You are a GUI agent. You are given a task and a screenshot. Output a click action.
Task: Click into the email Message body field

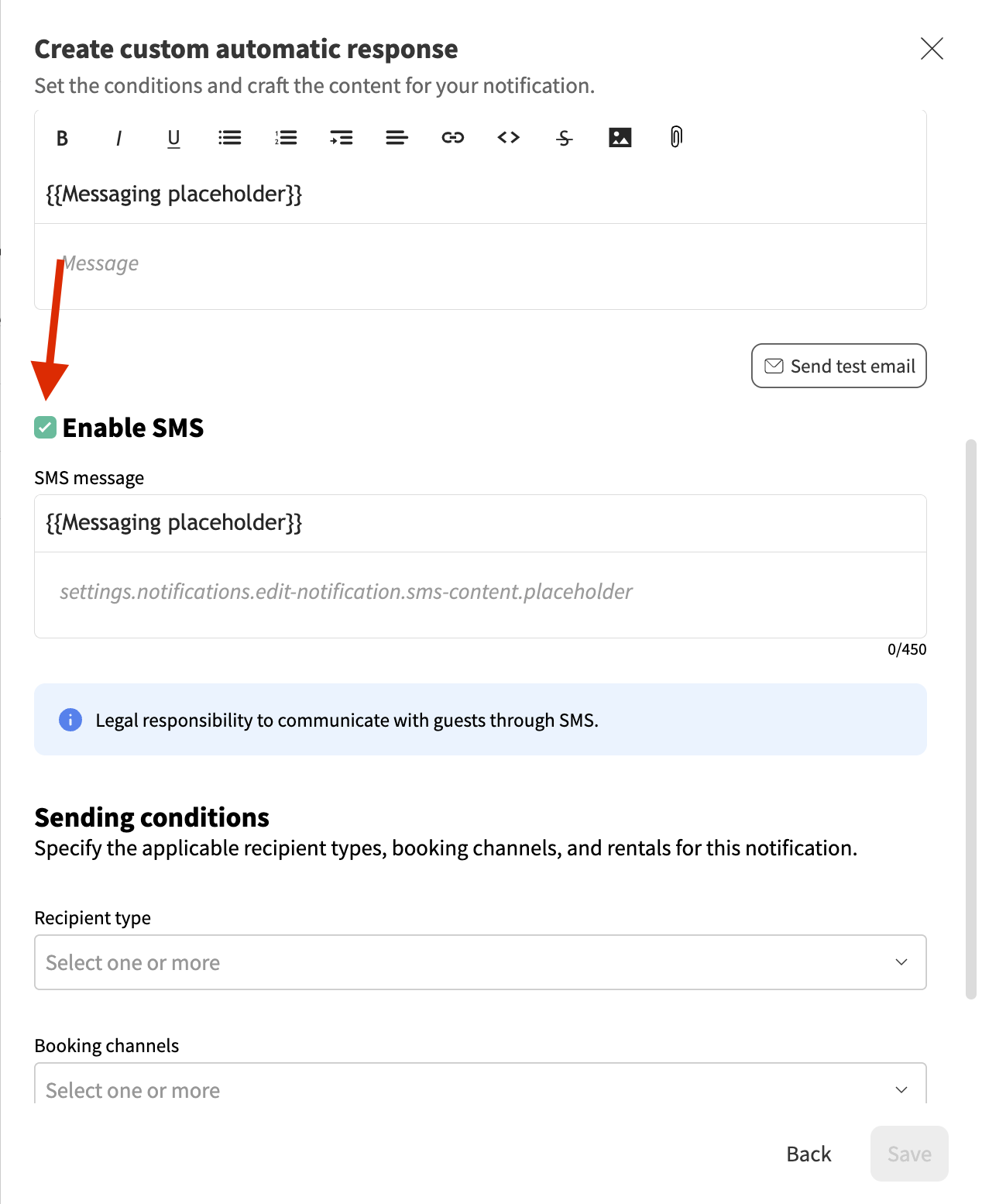tap(480, 265)
